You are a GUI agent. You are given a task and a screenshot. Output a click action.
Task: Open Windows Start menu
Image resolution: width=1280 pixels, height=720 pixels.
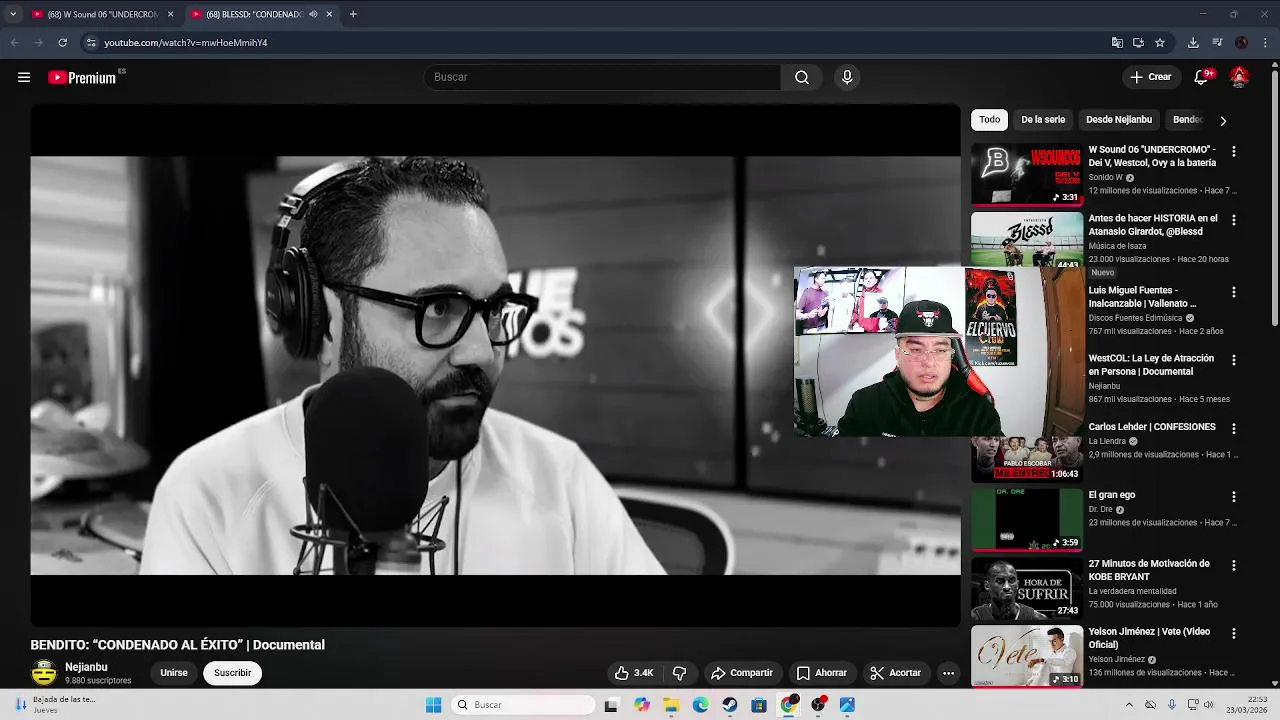coord(433,705)
